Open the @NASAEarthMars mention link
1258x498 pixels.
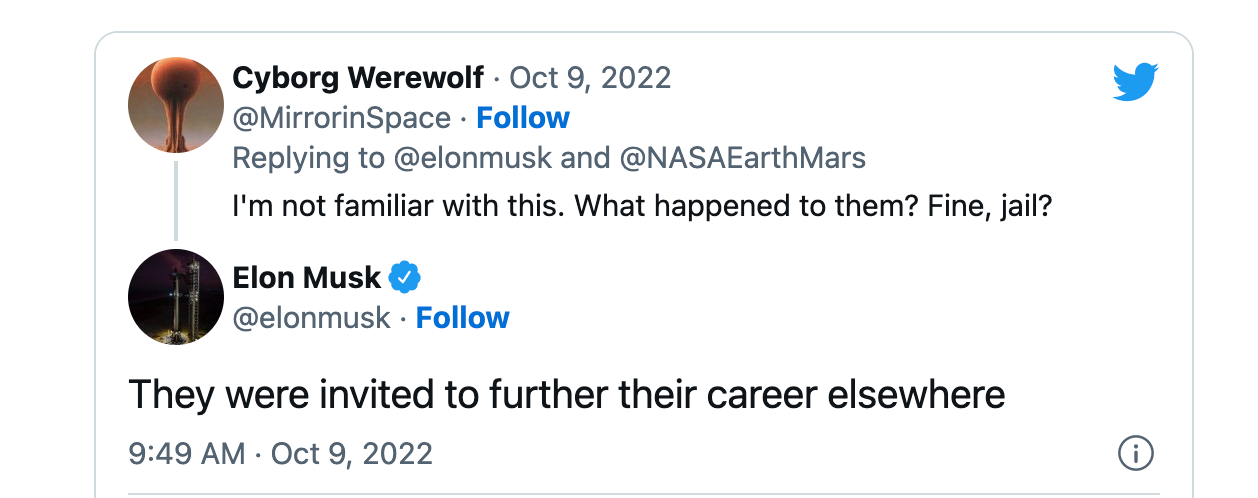pos(745,158)
